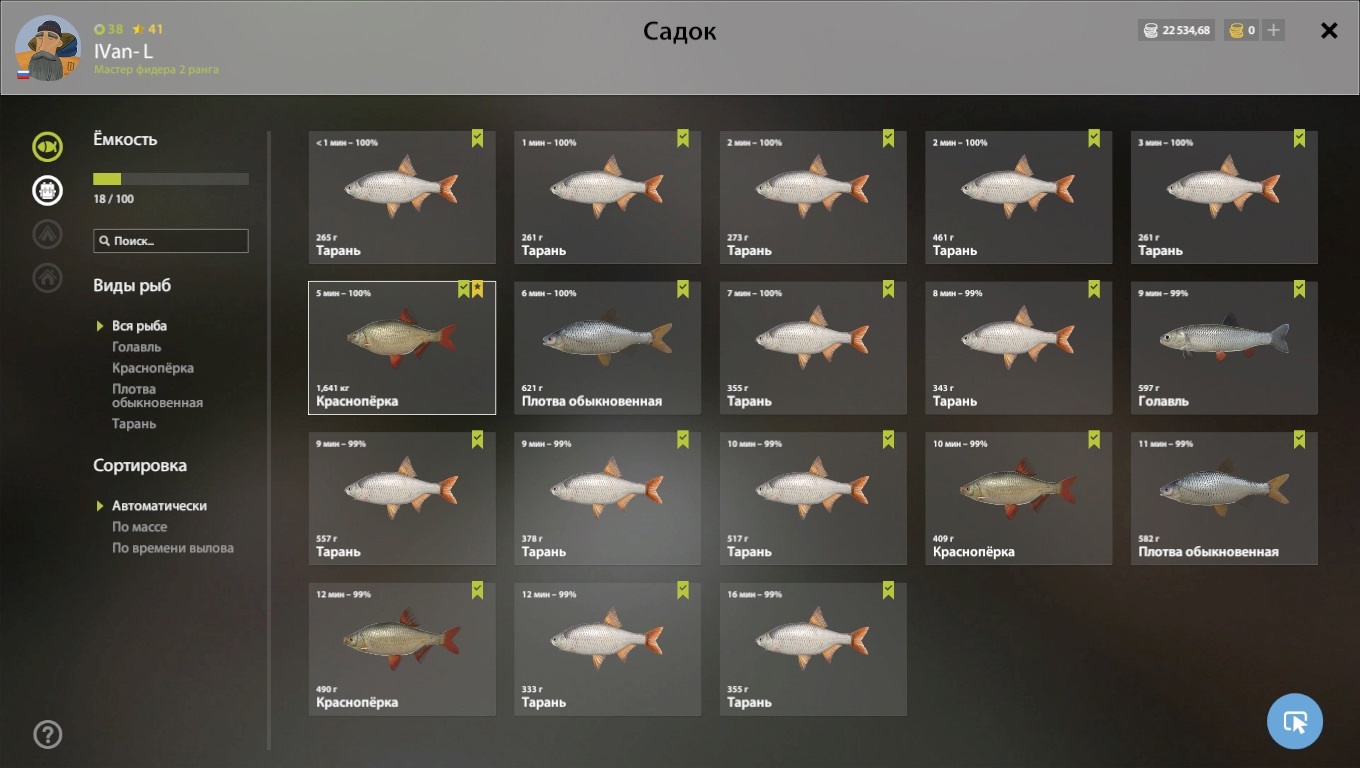Filter fish by Краснопёрка
1360x768 pixels.
(153, 368)
